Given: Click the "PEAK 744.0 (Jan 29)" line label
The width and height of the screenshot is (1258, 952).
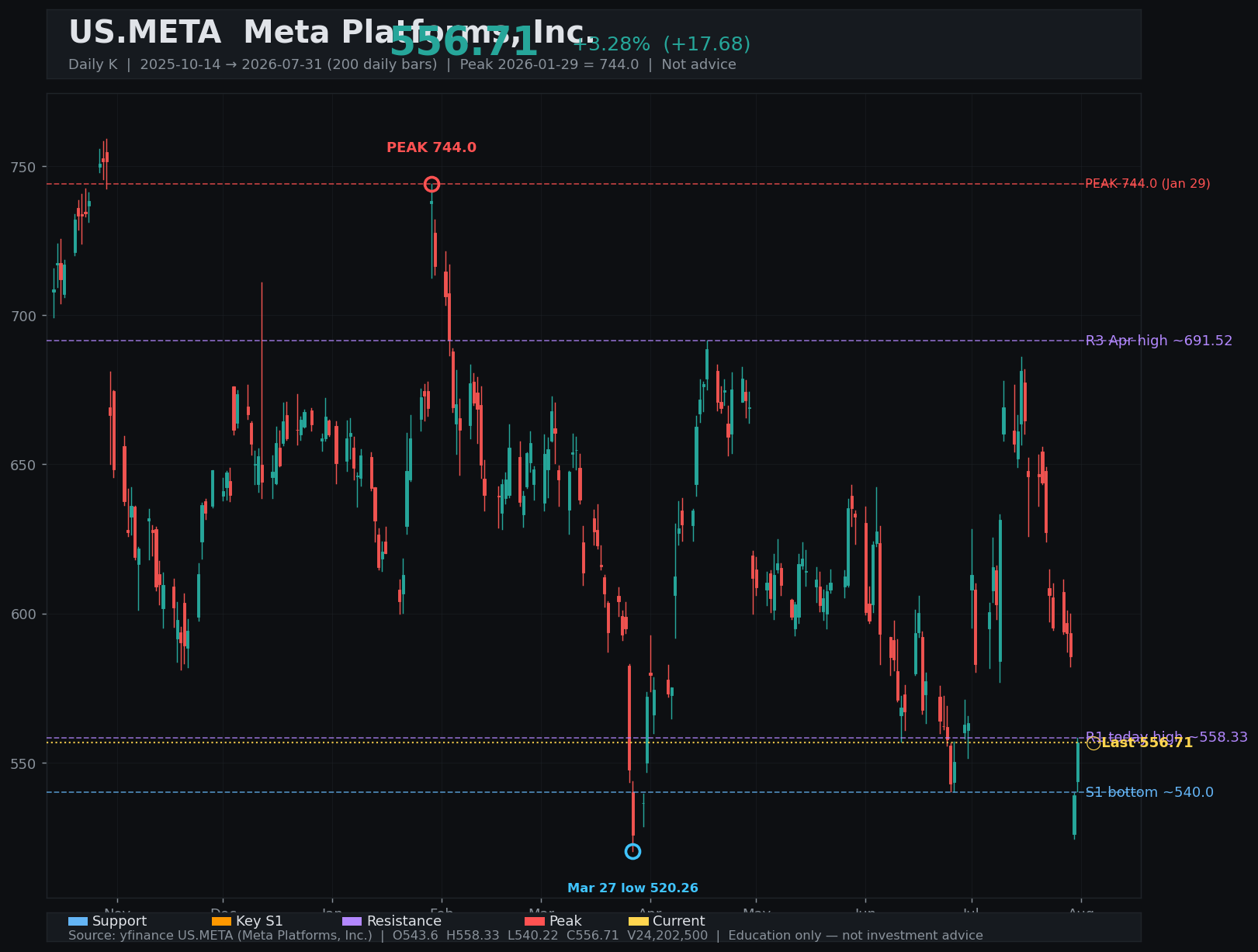Looking at the screenshot, I should click(x=1148, y=184).
